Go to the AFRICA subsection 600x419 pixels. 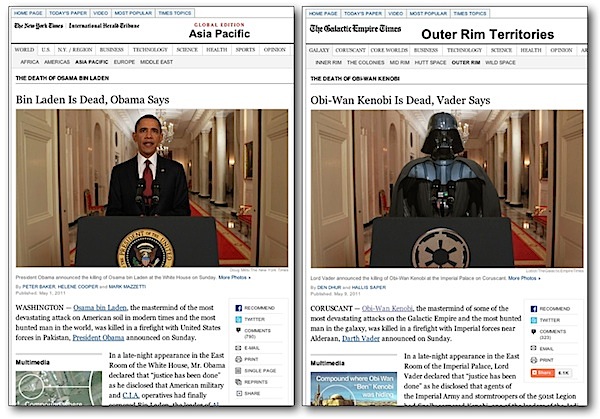29,62
